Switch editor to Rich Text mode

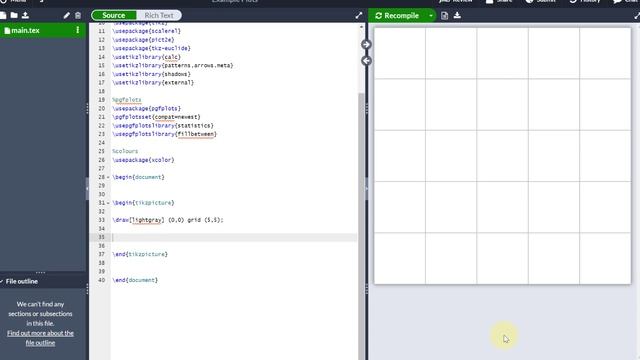tap(159, 16)
